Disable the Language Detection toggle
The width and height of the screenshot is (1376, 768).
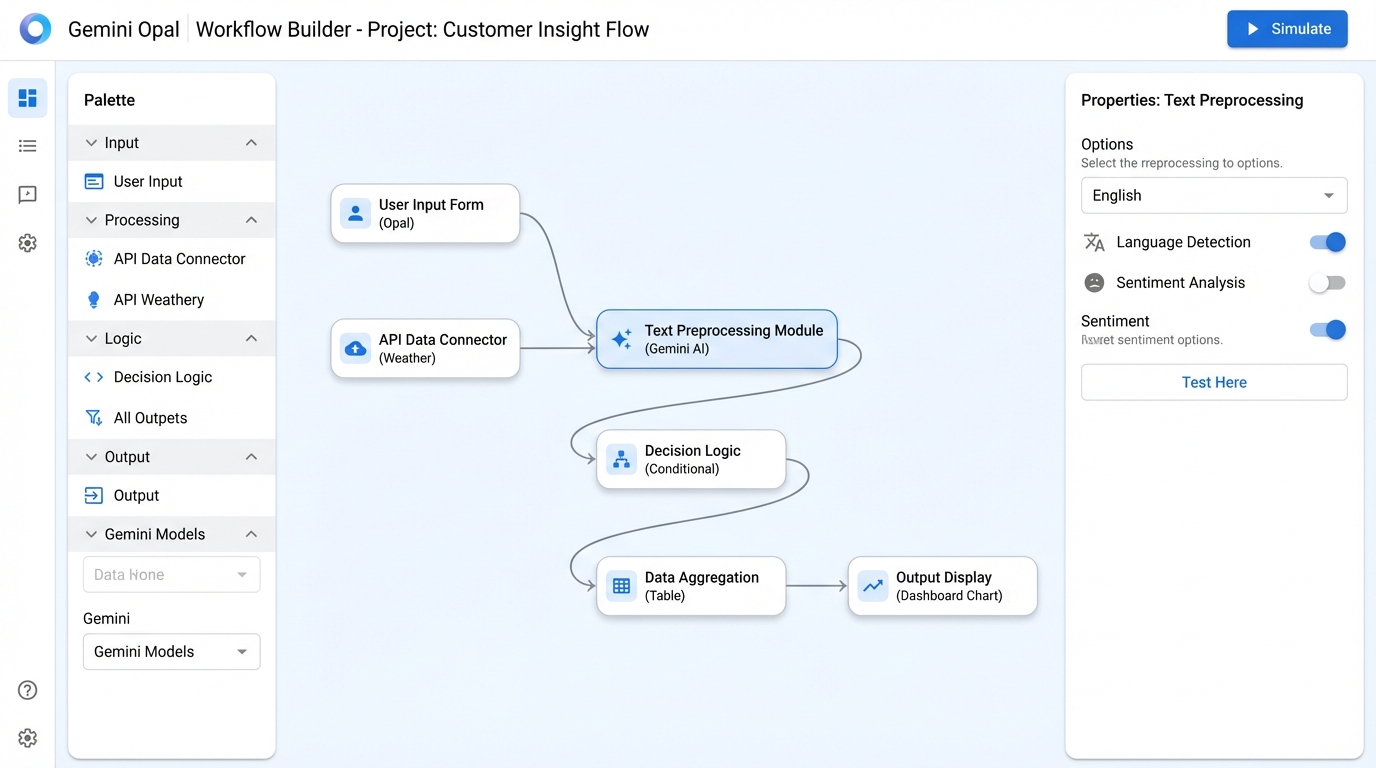1327,242
